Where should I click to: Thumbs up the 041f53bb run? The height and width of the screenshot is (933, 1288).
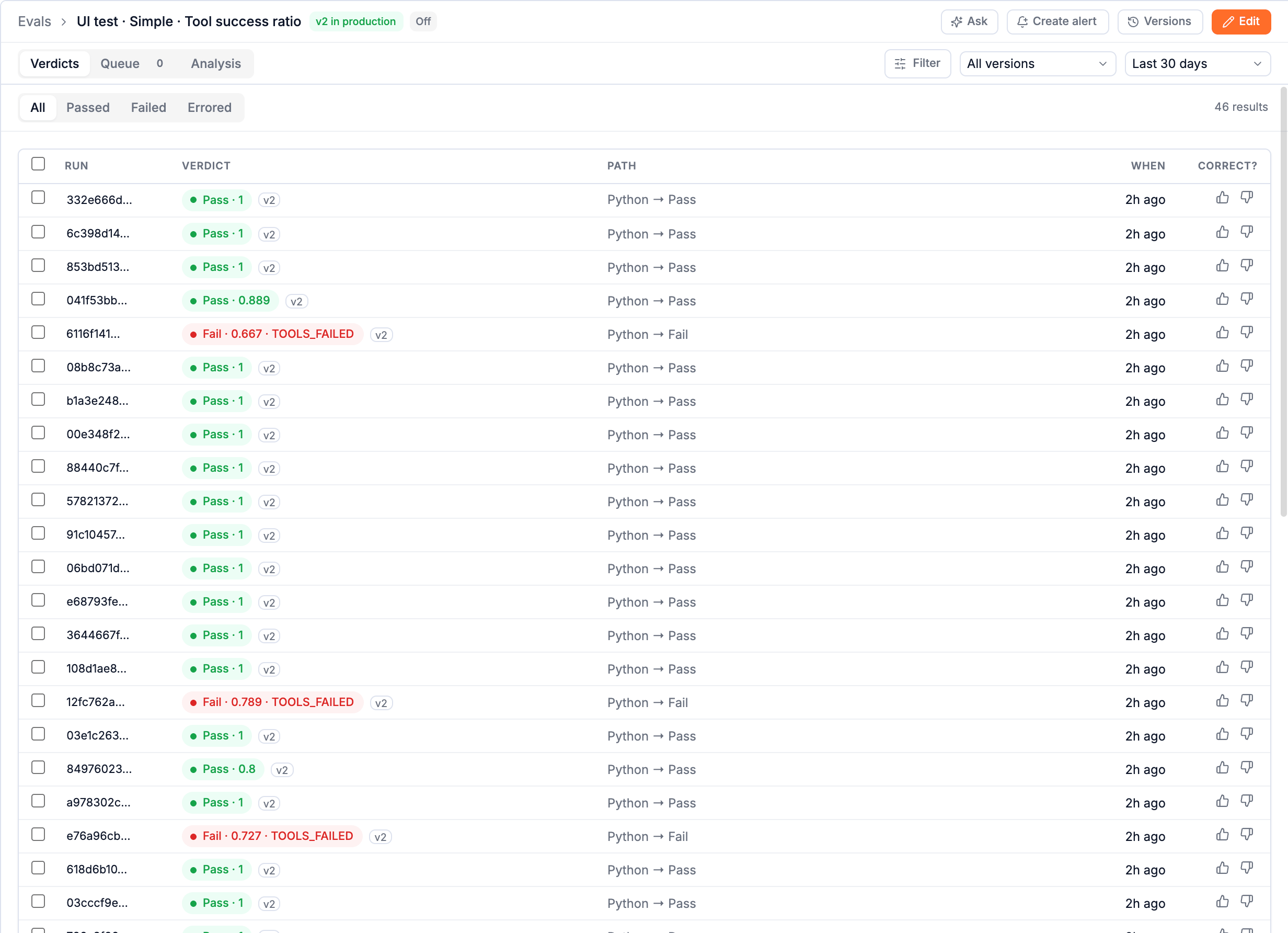pos(1222,299)
